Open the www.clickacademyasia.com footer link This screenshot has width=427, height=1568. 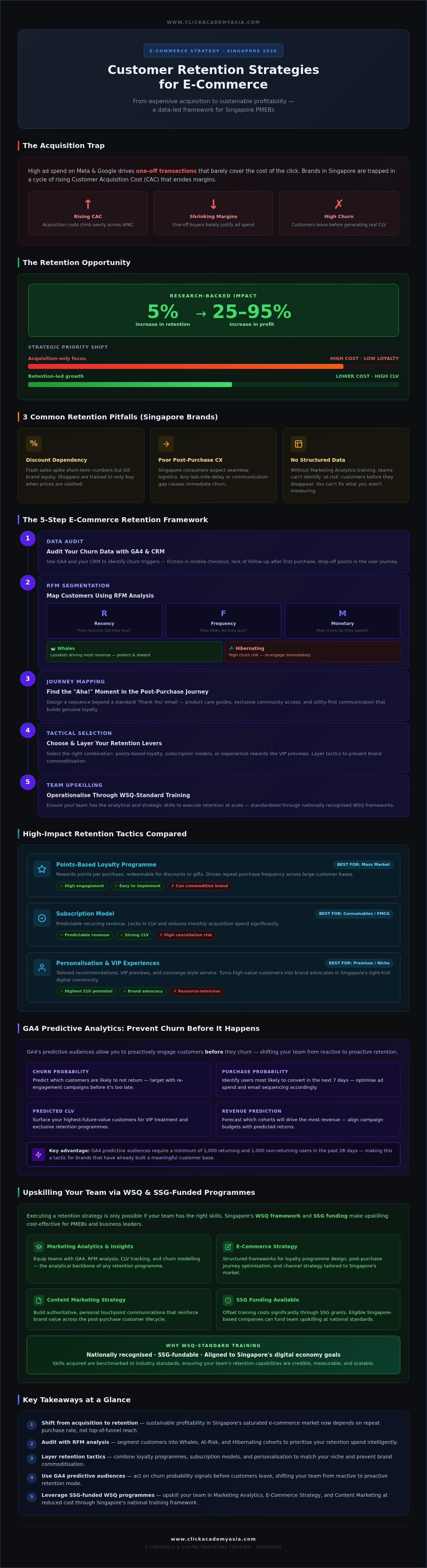pyautogui.click(x=213, y=1539)
